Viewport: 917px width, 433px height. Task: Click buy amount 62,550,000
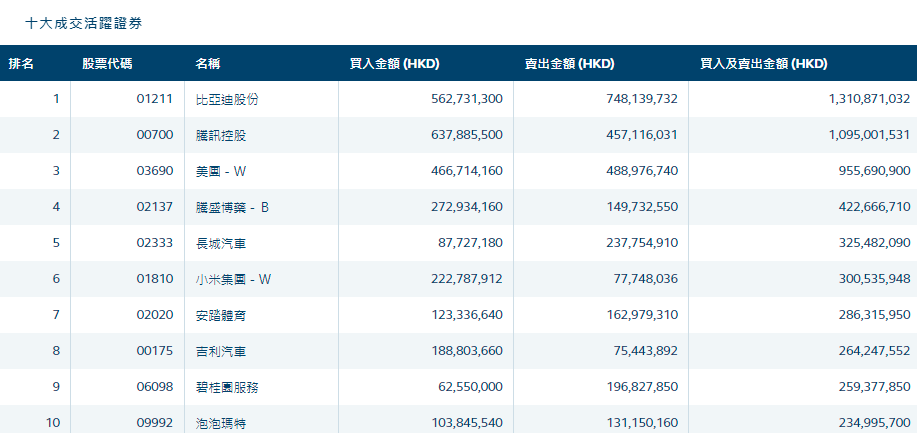470,387
